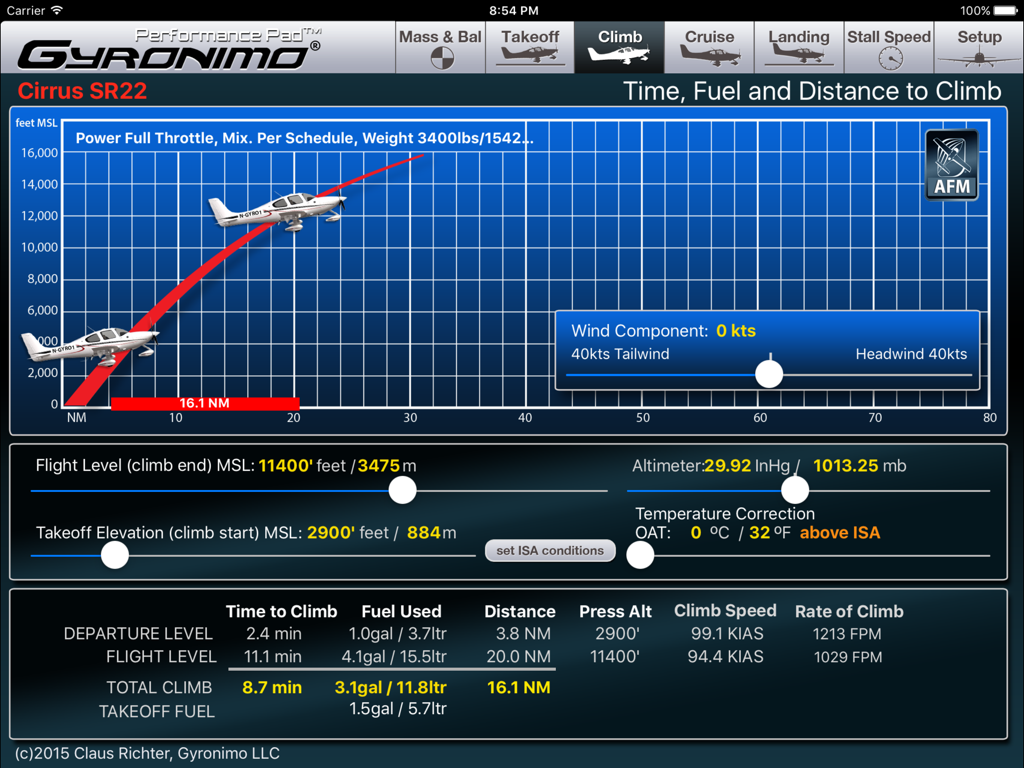1024x768 pixels.
Task: Move the OAT Temperature Correction slider
Action: click(640, 555)
